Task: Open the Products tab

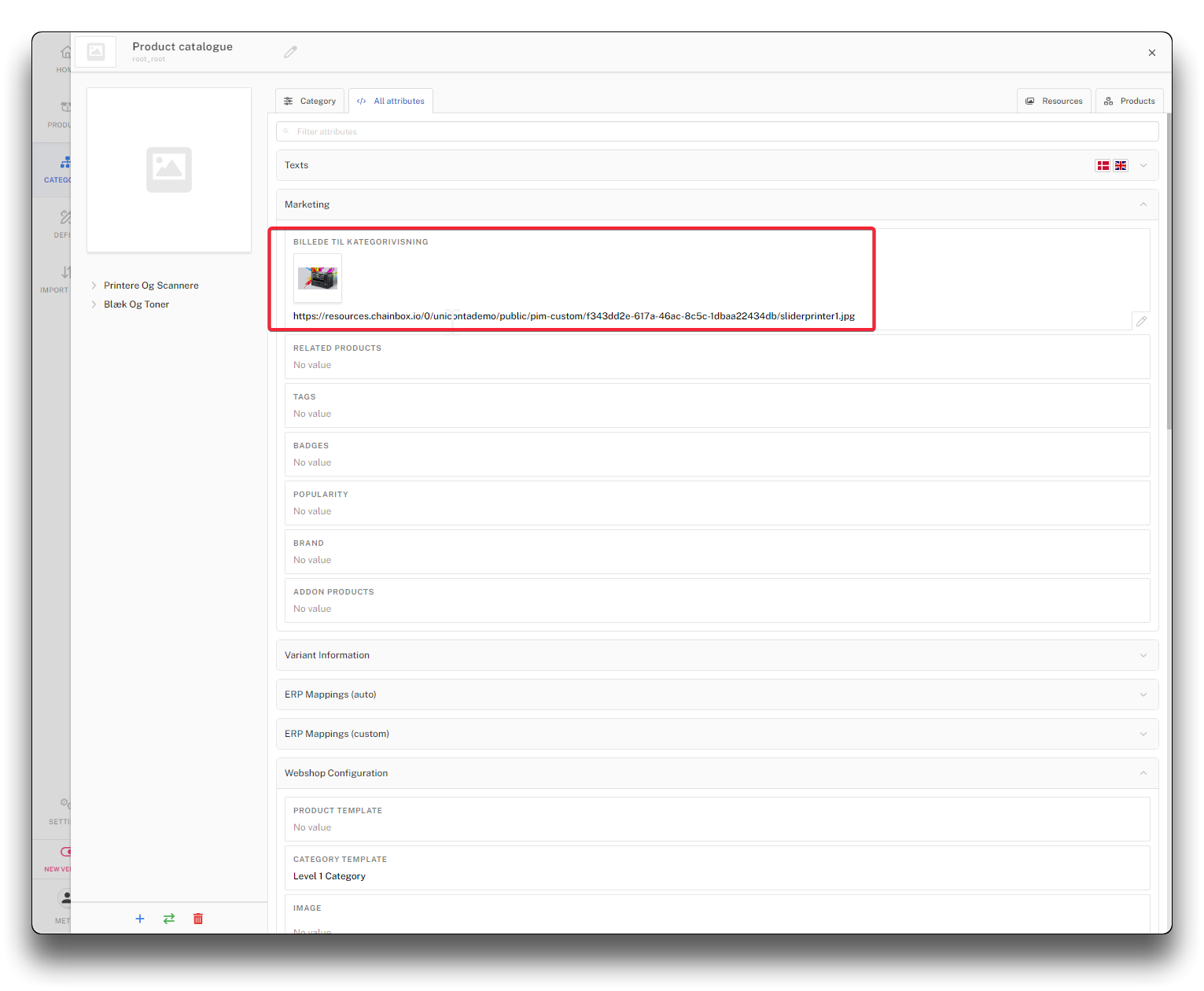Action: point(1129,101)
